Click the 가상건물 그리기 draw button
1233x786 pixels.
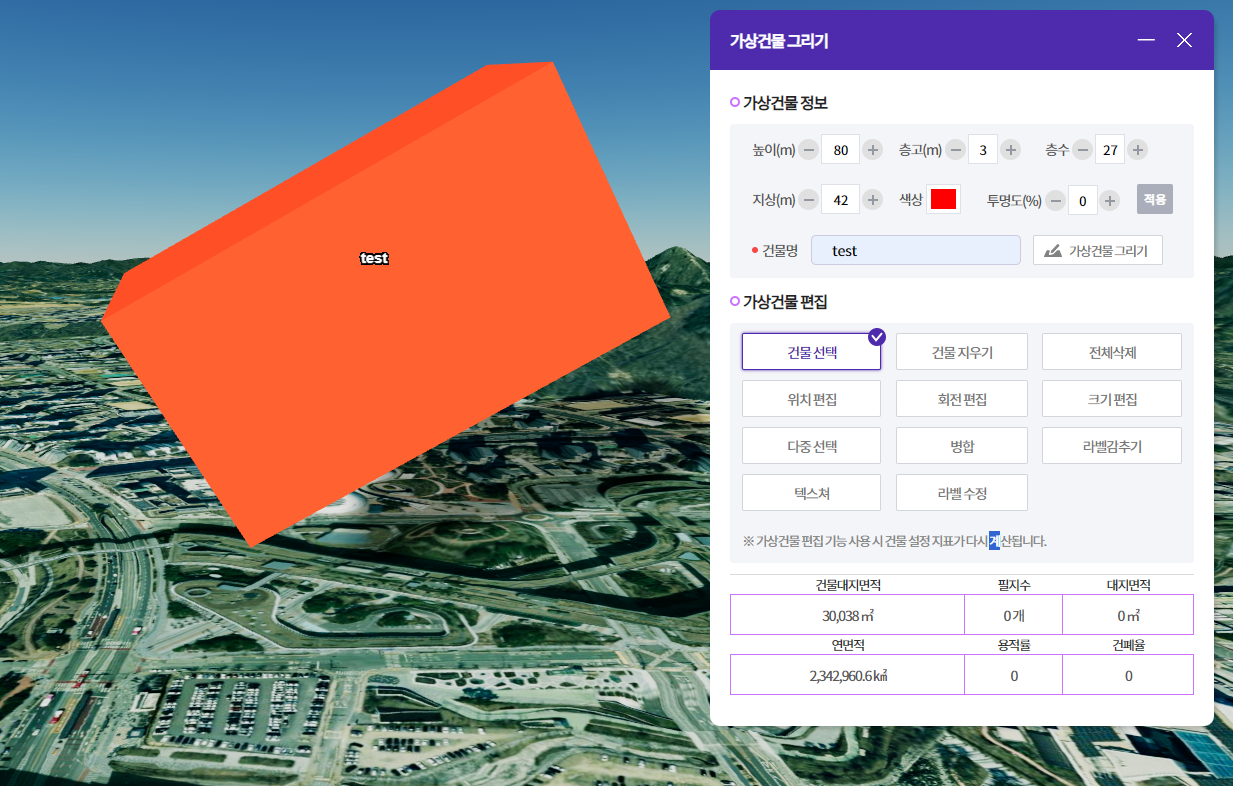pyautogui.click(x=1098, y=250)
